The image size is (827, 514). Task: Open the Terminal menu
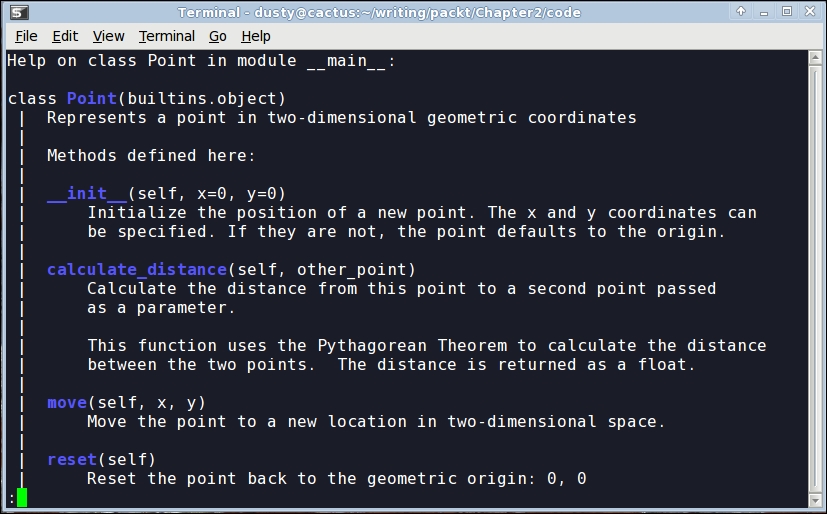166,36
